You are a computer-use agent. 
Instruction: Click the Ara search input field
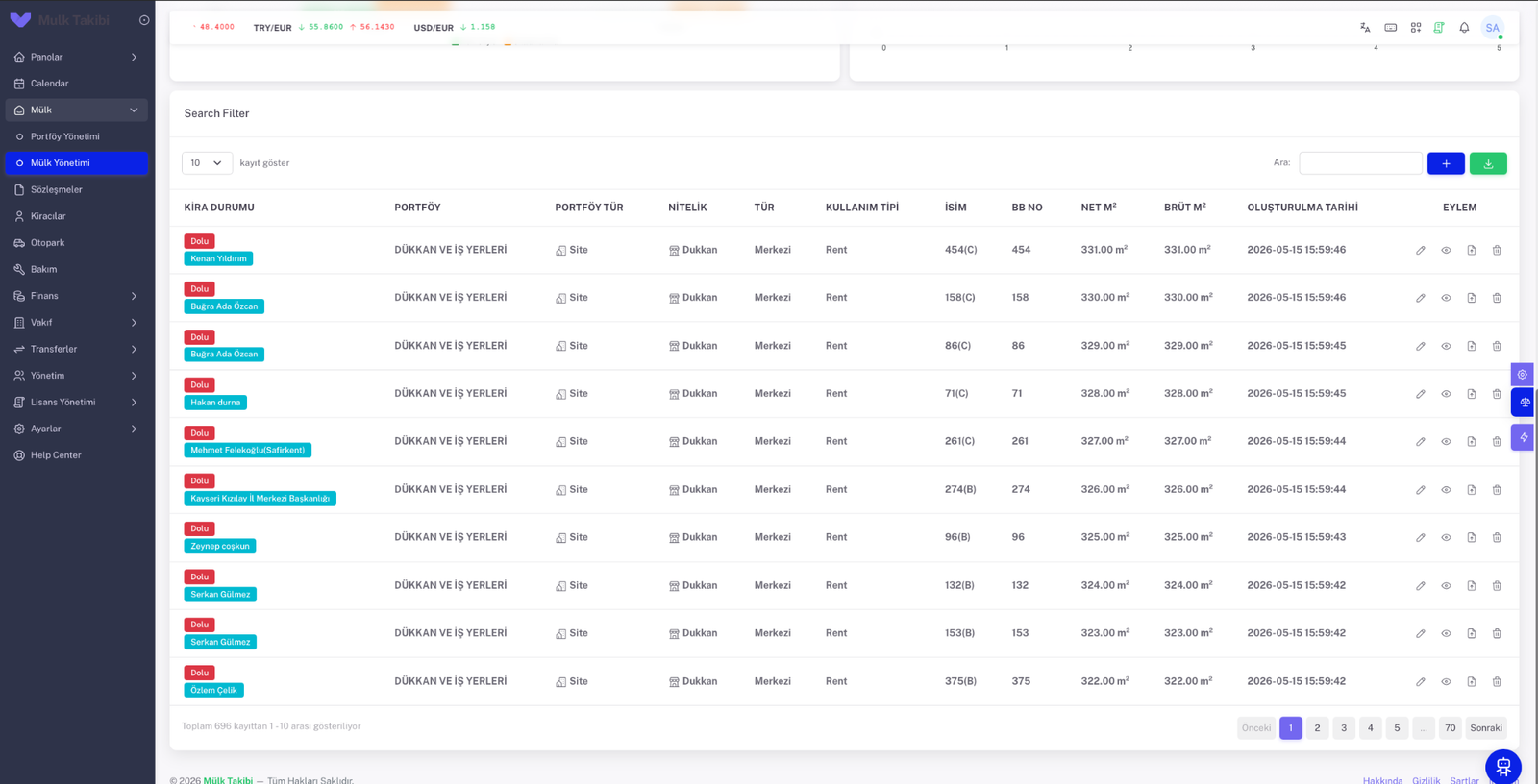[x=1360, y=163]
